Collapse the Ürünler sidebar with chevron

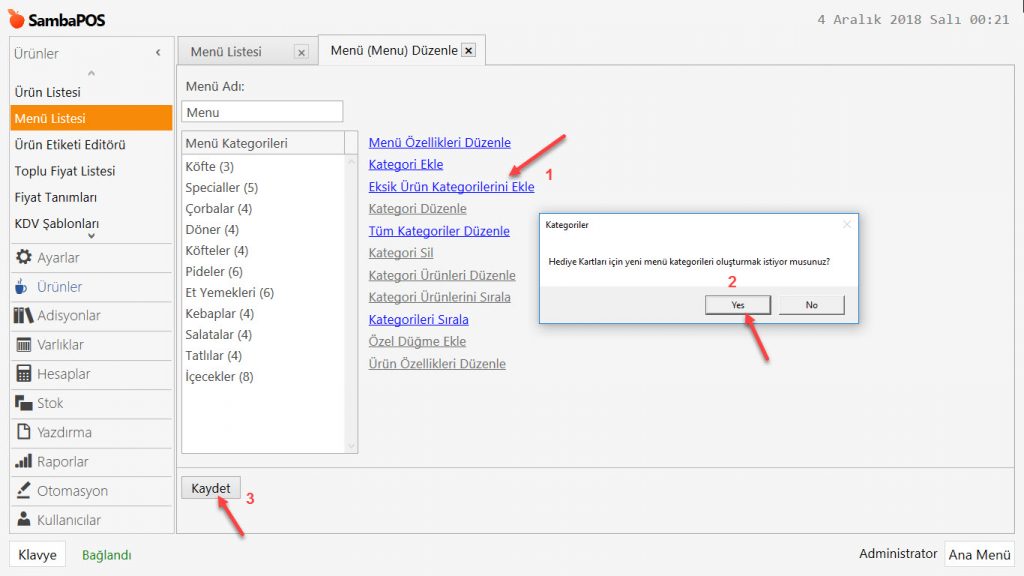pyautogui.click(x=158, y=53)
